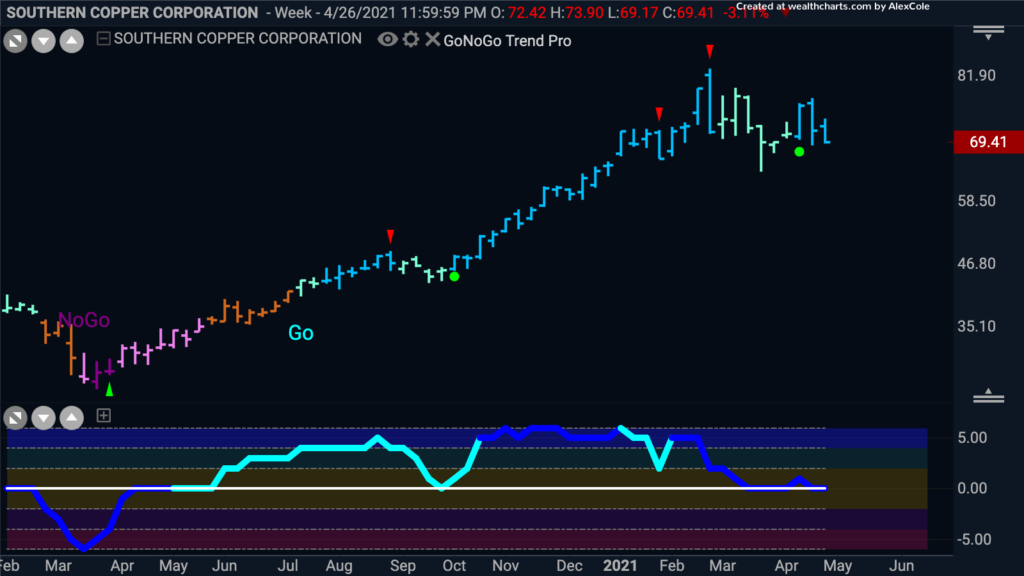Collapse the Southern Copper Corporation series legend

click(x=103, y=39)
